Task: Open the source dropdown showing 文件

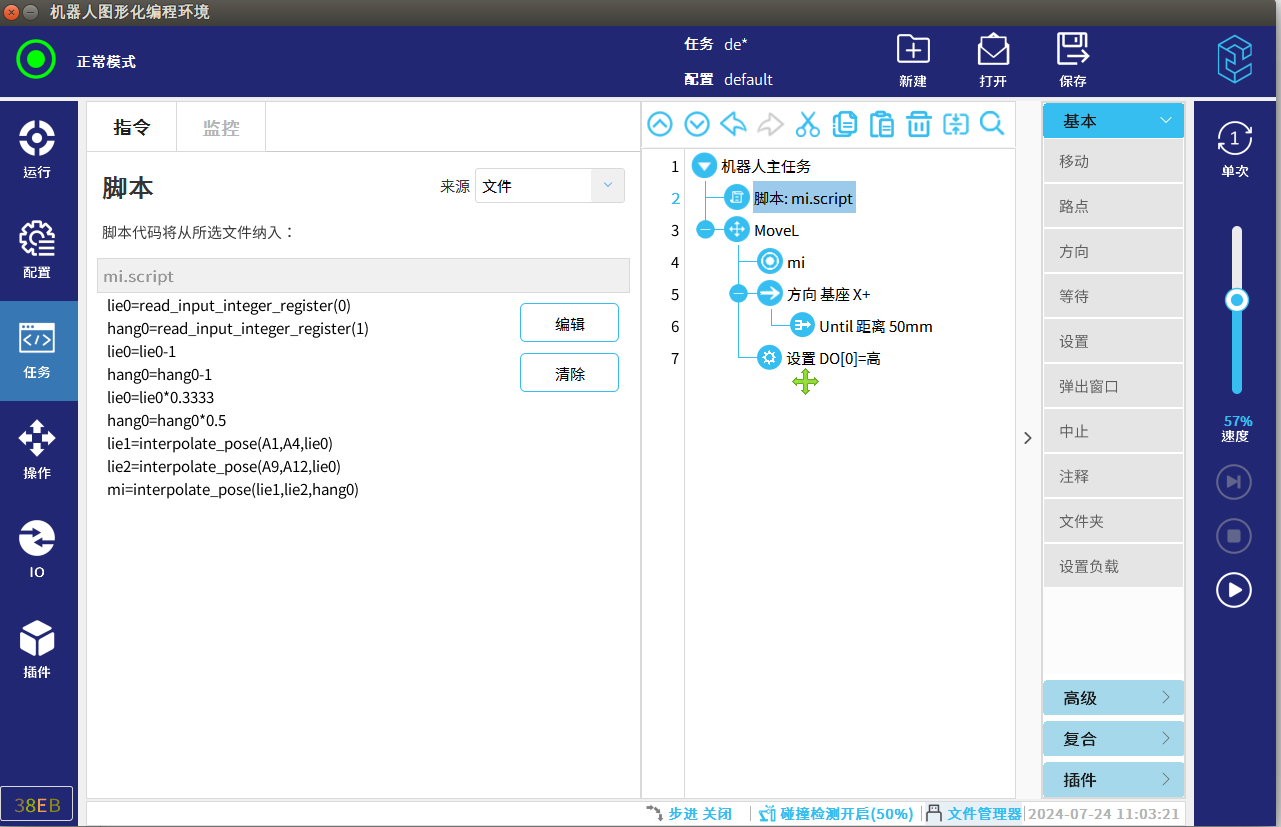Action: coord(550,186)
